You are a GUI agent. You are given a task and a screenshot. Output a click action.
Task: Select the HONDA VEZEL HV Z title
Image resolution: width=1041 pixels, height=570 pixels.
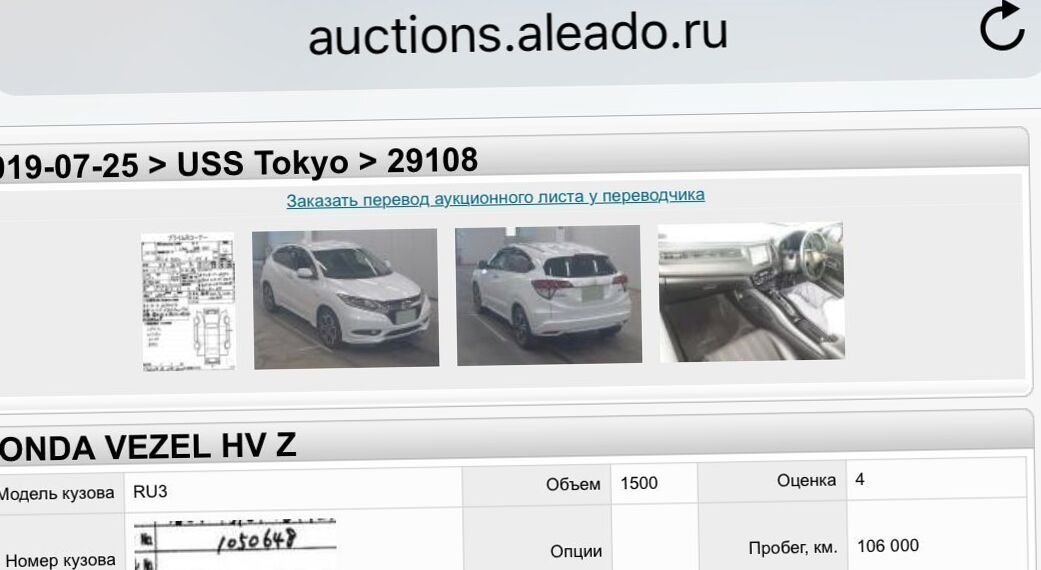(x=147, y=446)
